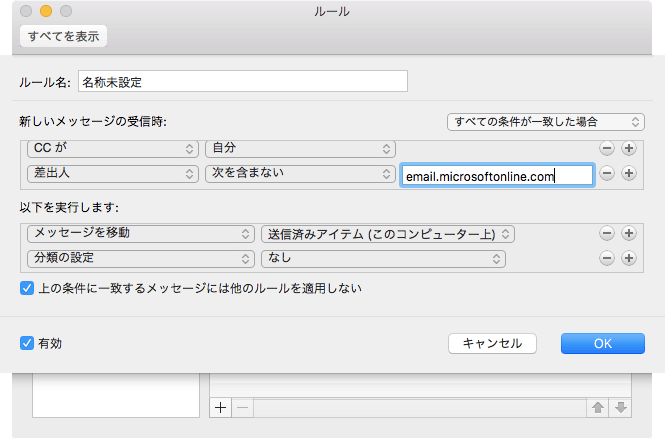
Task: Remove the メッセージを移動 action row
Action: (607, 233)
